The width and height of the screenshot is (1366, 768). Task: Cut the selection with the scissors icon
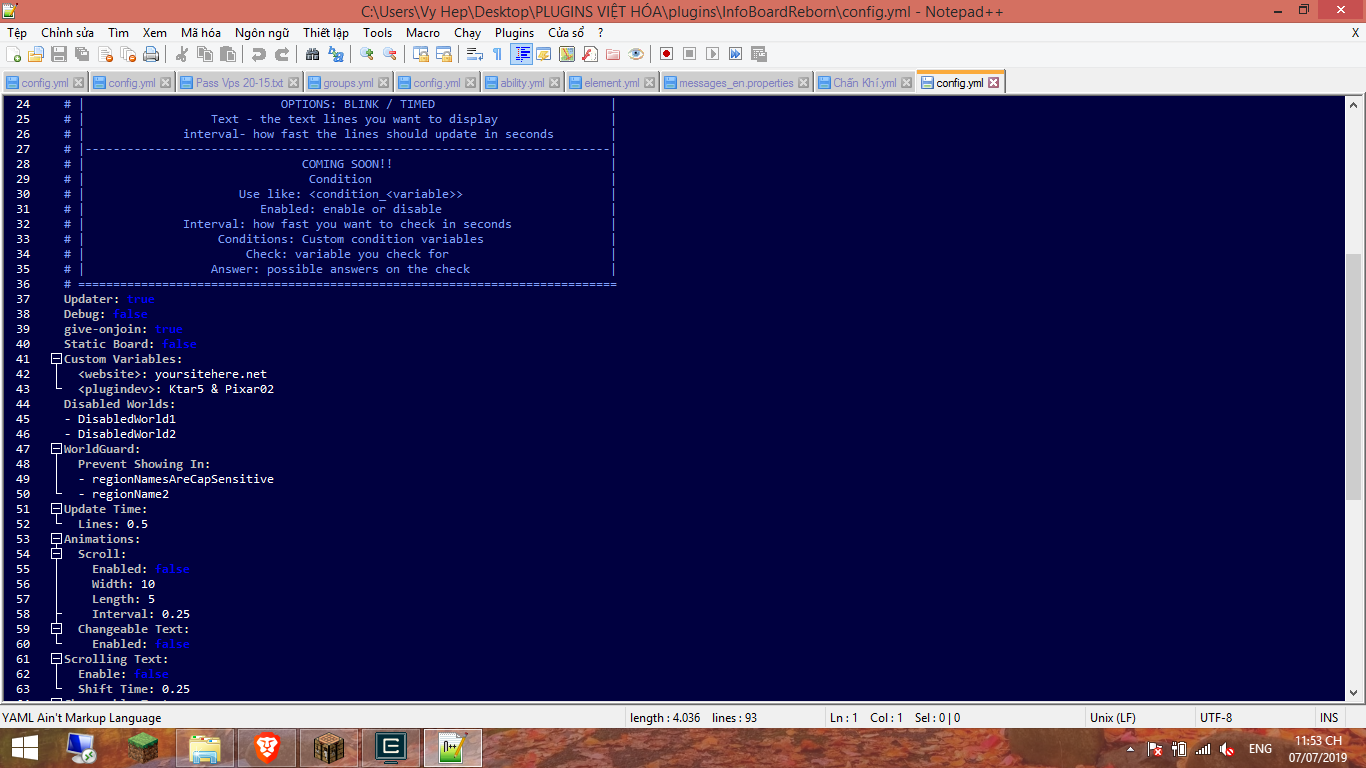(182, 54)
